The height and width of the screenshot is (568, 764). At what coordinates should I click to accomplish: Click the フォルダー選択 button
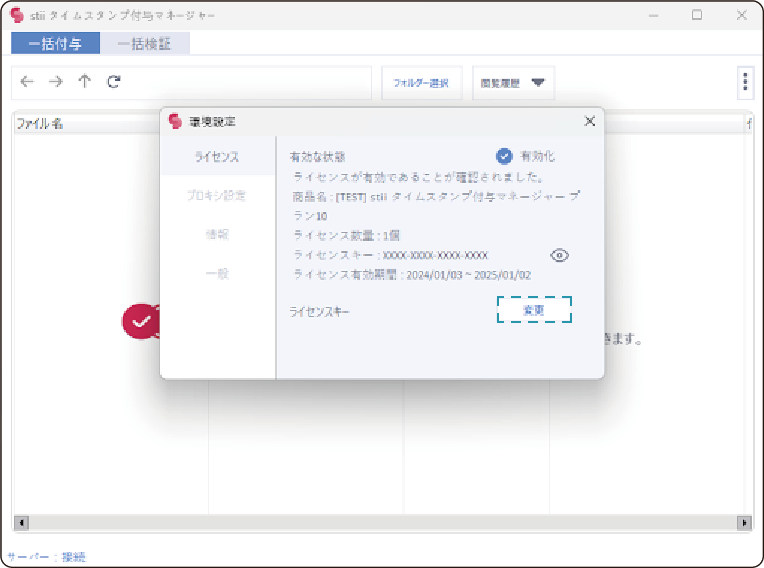click(x=420, y=84)
